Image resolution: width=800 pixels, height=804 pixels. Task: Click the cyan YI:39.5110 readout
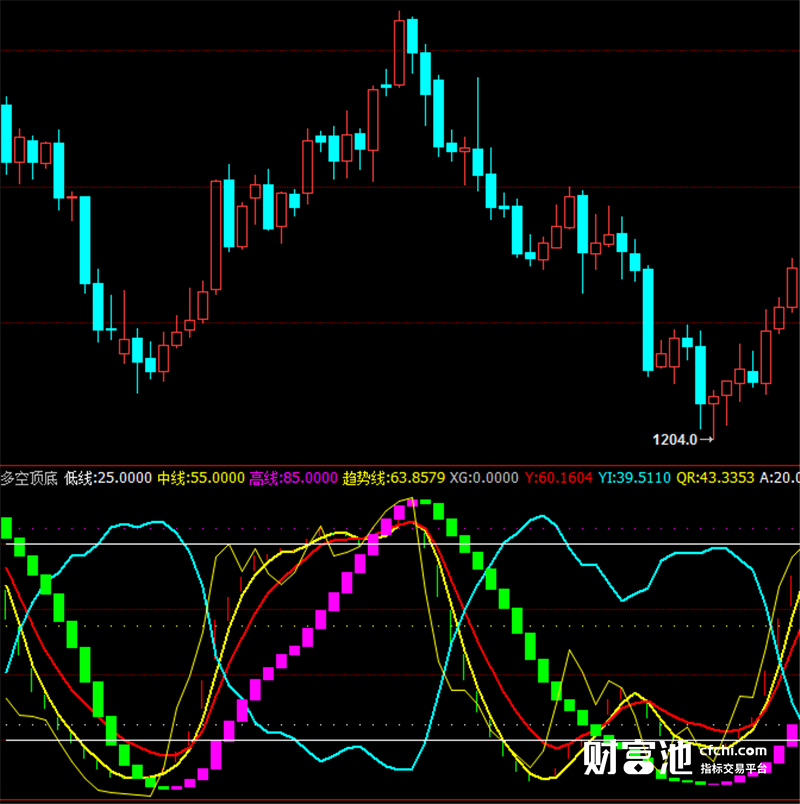pyautogui.click(x=634, y=478)
